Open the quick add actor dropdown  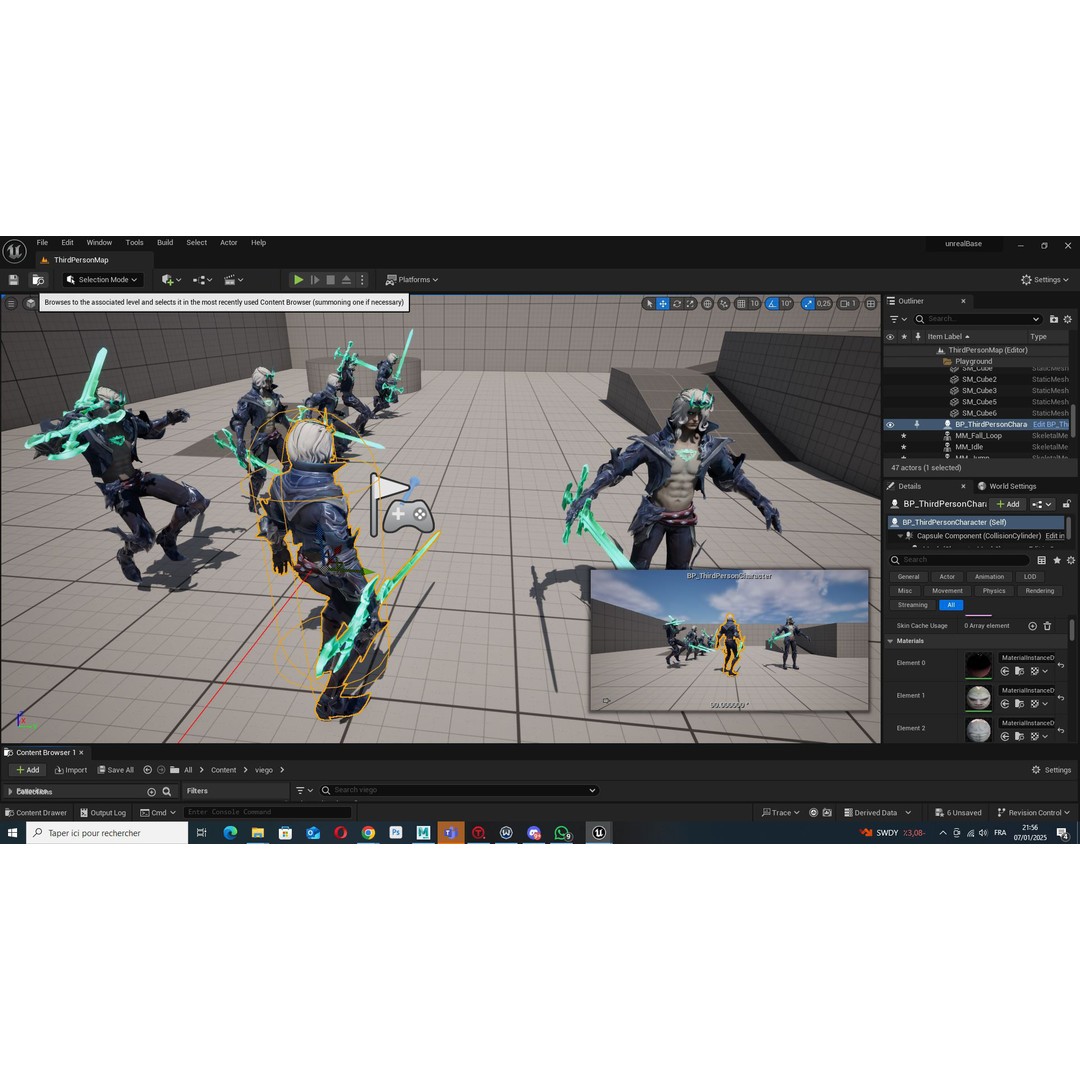(x=171, y=280)
